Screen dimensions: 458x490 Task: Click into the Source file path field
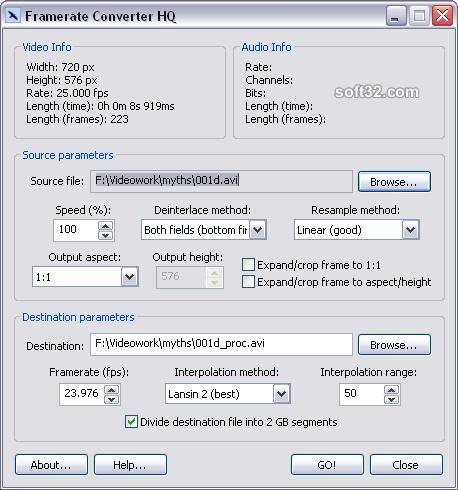(221, 181)
